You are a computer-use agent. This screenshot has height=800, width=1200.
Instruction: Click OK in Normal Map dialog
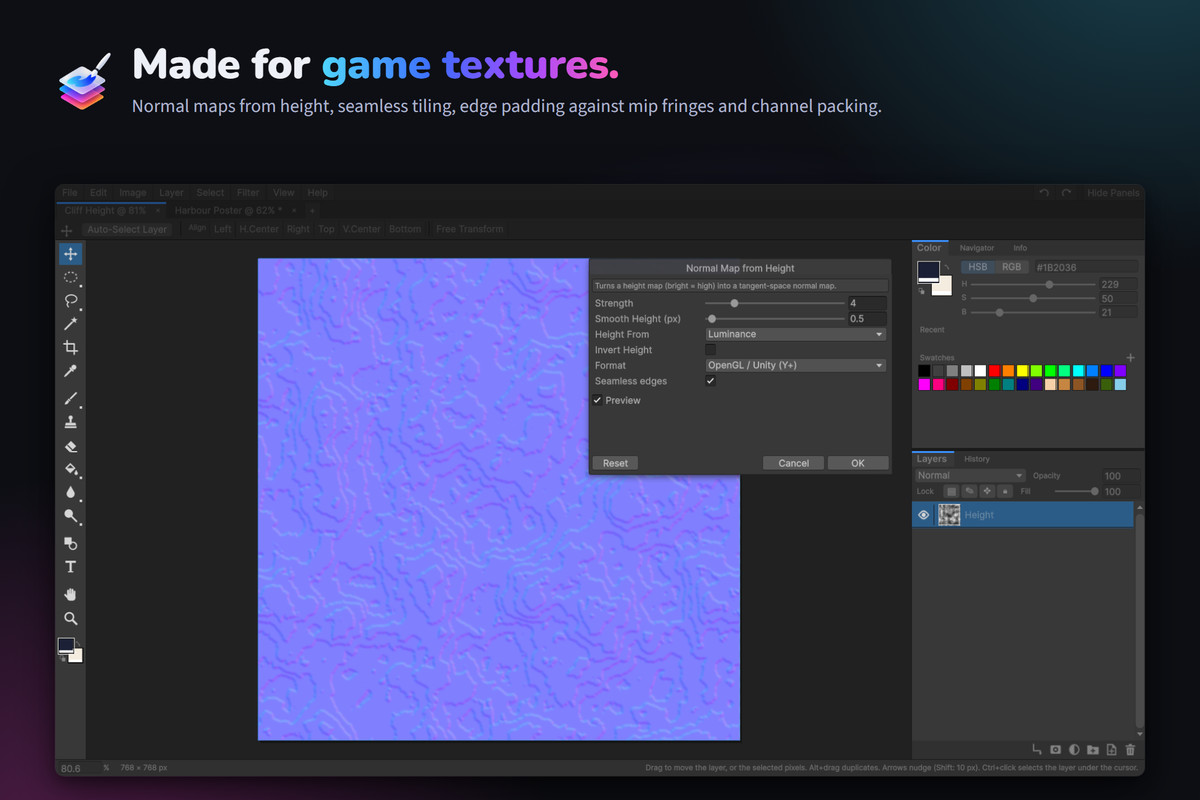click(x=857, y=463)
